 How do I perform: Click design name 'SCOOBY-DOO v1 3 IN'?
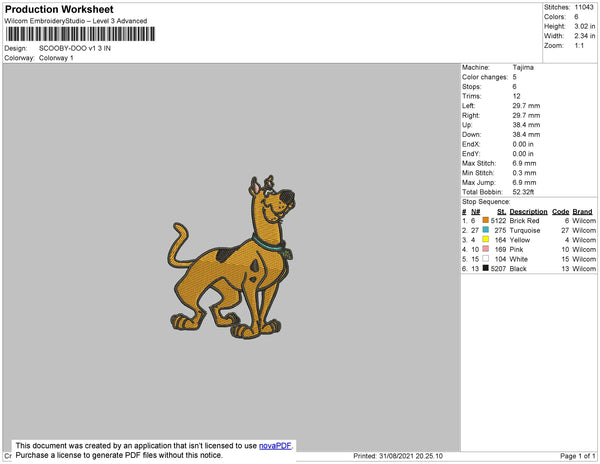pyautogui.click(x=75, y=48)
